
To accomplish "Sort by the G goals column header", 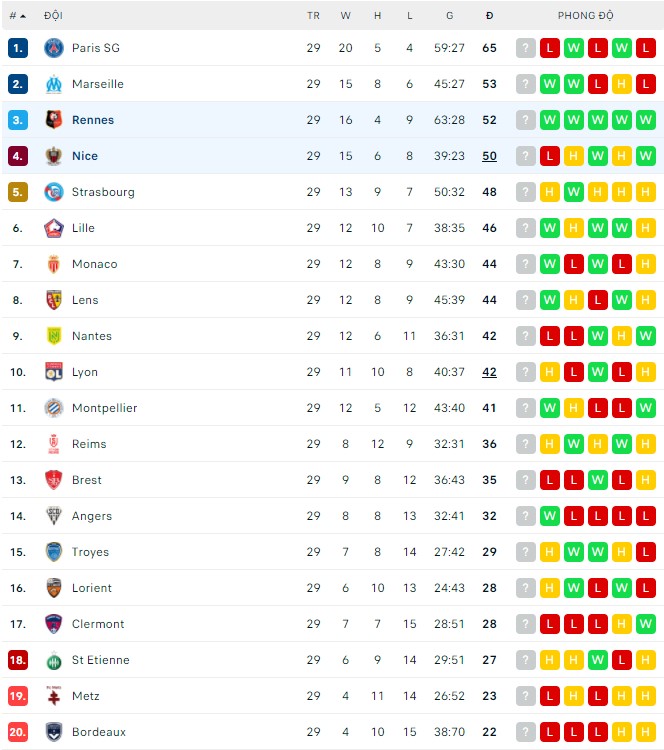I will [x=449, y=16].
